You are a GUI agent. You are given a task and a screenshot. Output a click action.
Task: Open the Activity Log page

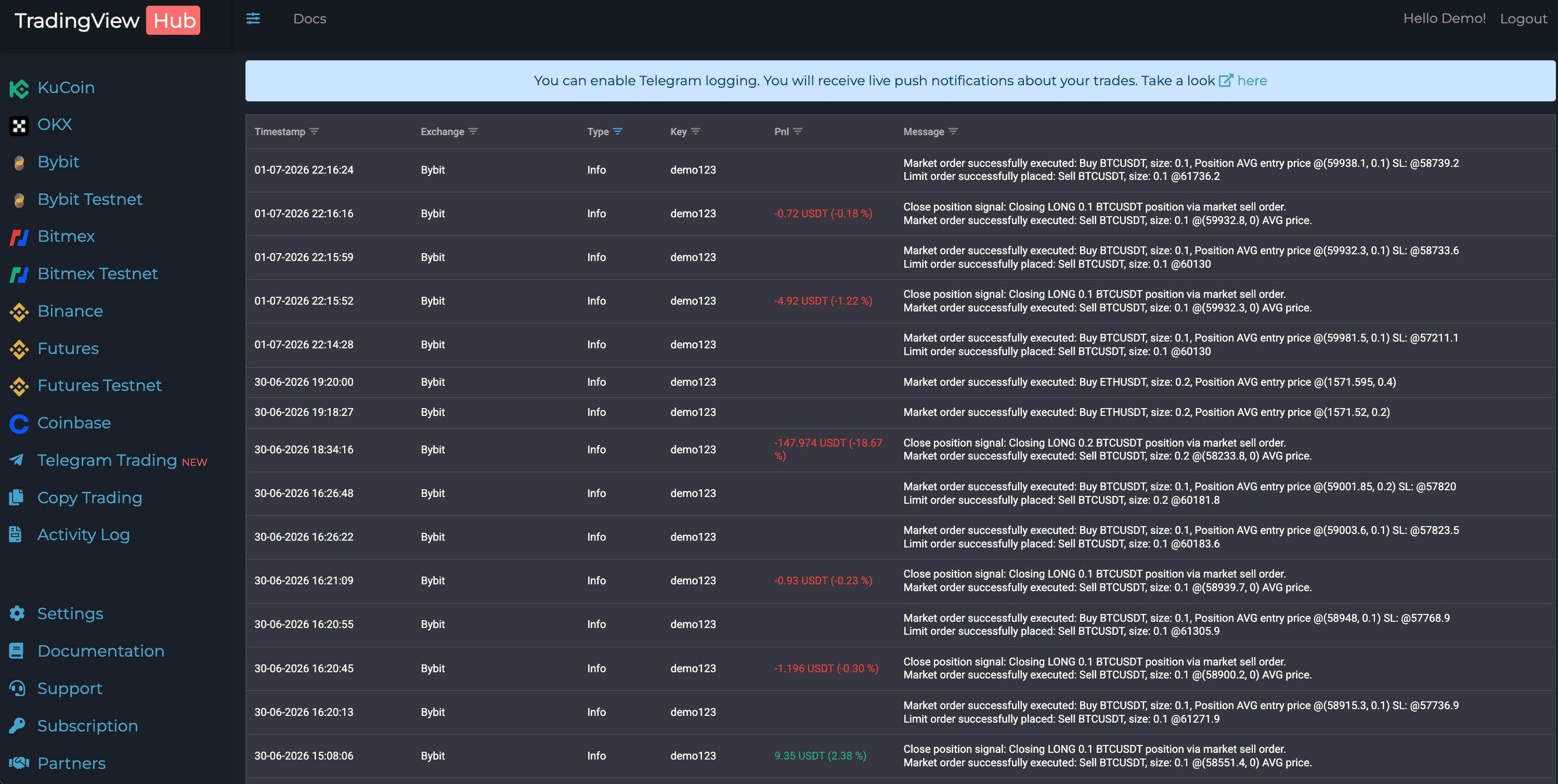83,535
